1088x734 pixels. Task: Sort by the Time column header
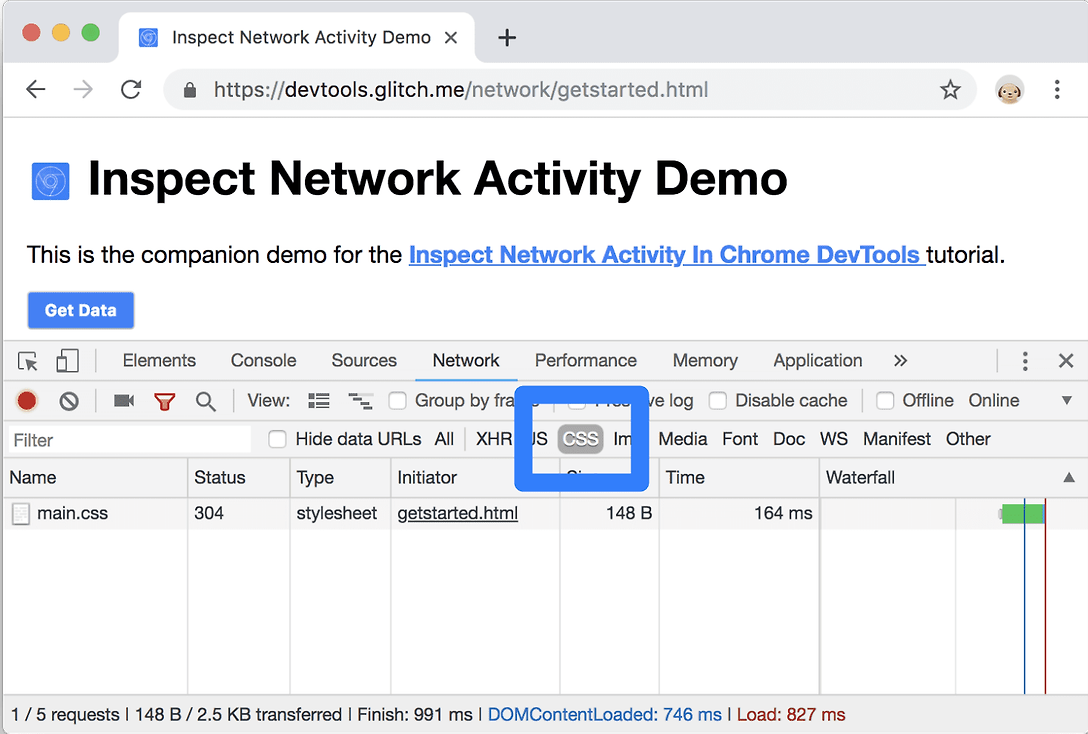coord(739,477)
